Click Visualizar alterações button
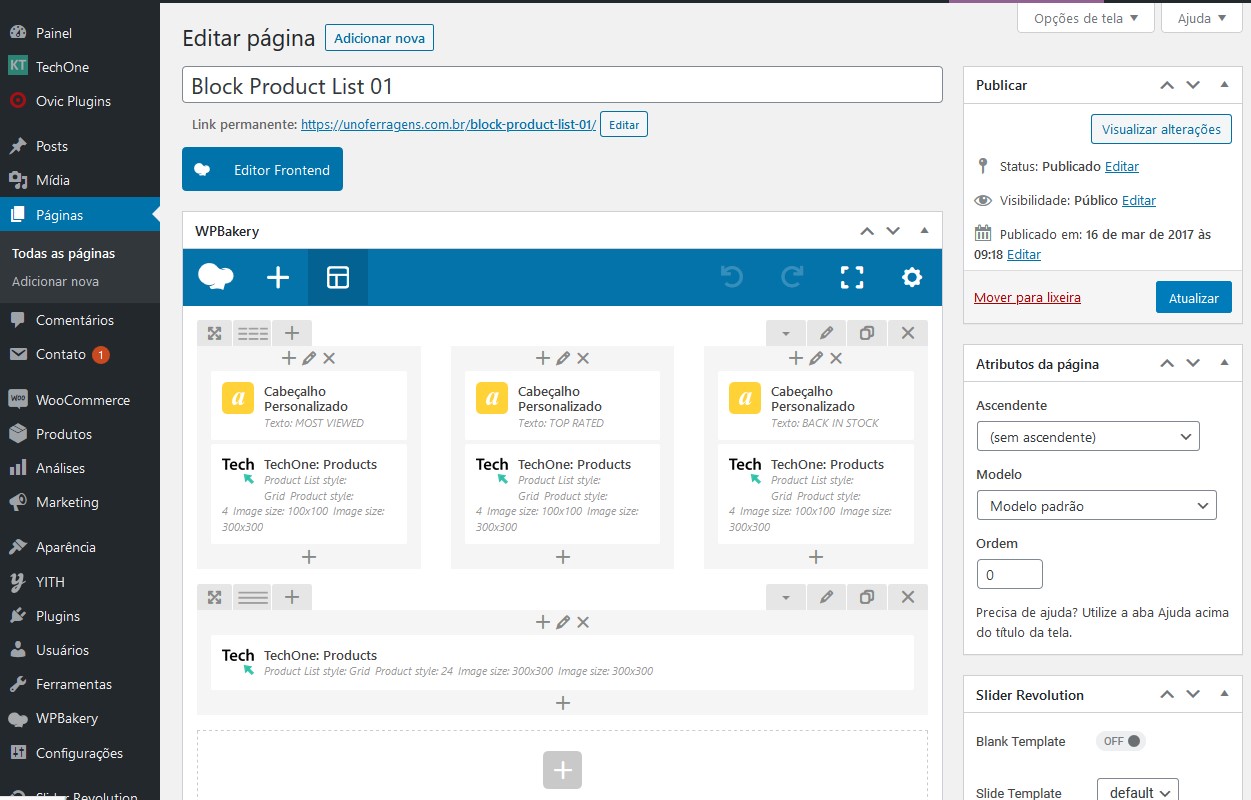Image resolution: width=1251 pixels, height=800 pixels. (x=1161, y=129)
